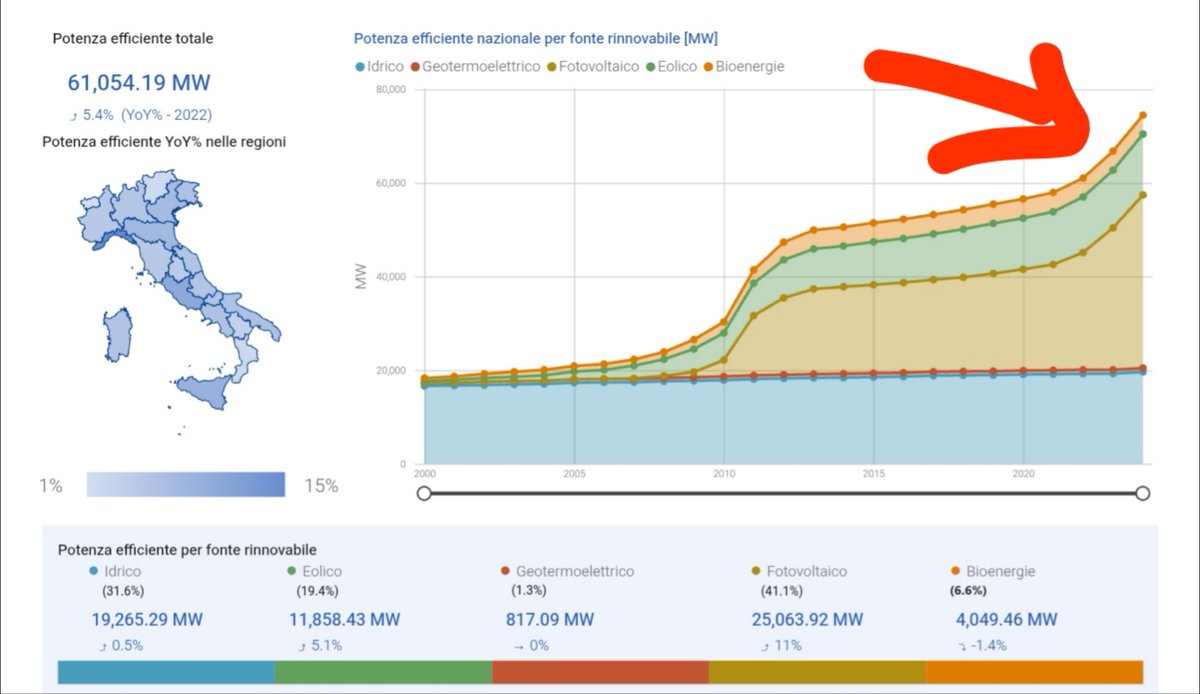Click the 25,063.92 MW Fotovoltaico value

point(809,620)
